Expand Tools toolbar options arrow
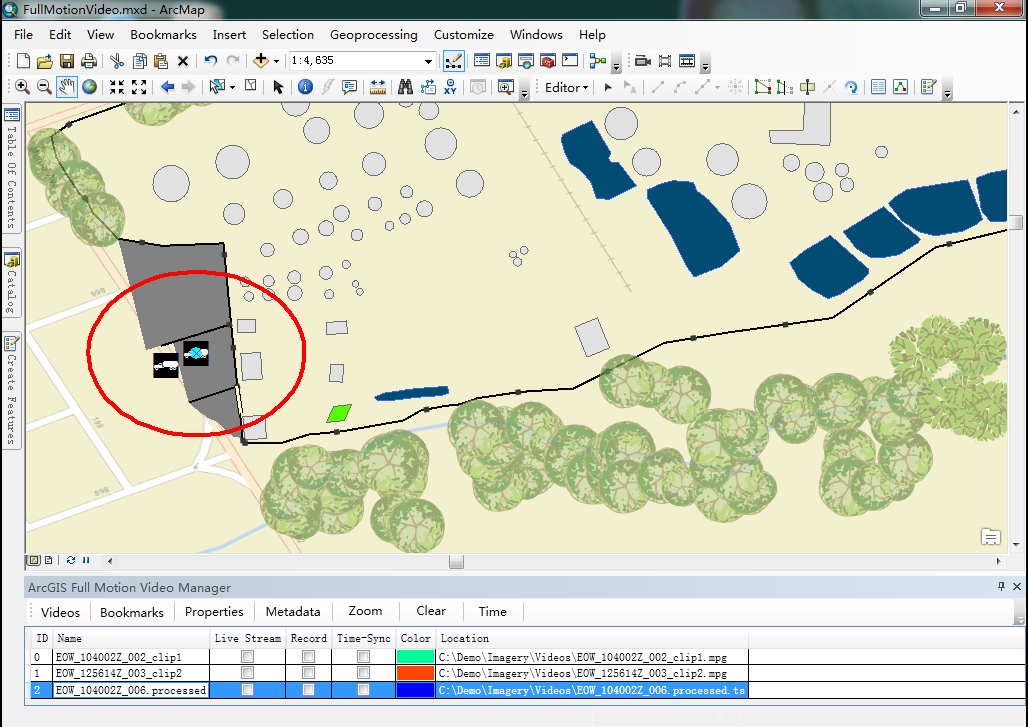 click(x=524, y=92)
